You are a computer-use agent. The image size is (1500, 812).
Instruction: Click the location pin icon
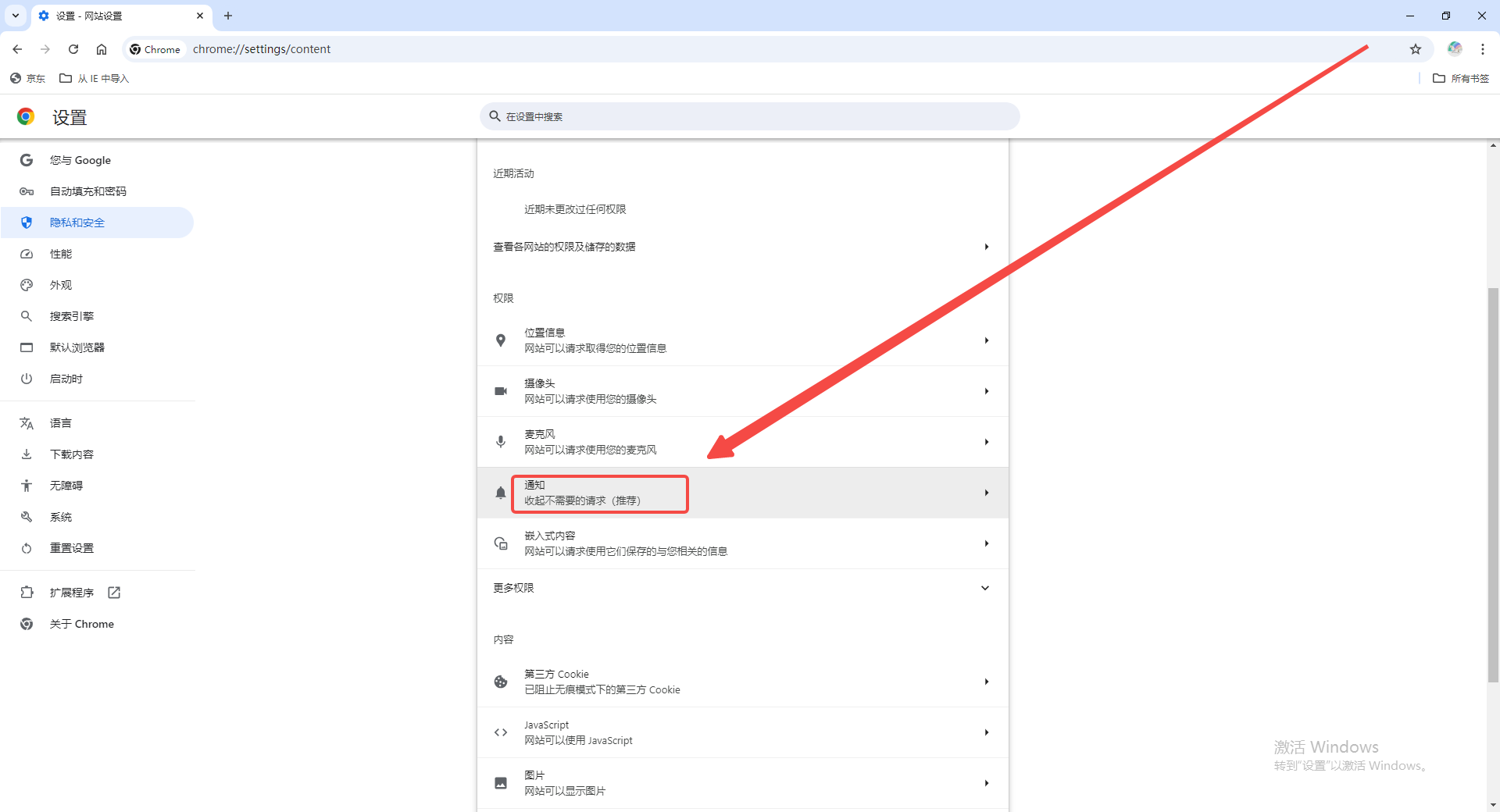[x=501, y=340]
